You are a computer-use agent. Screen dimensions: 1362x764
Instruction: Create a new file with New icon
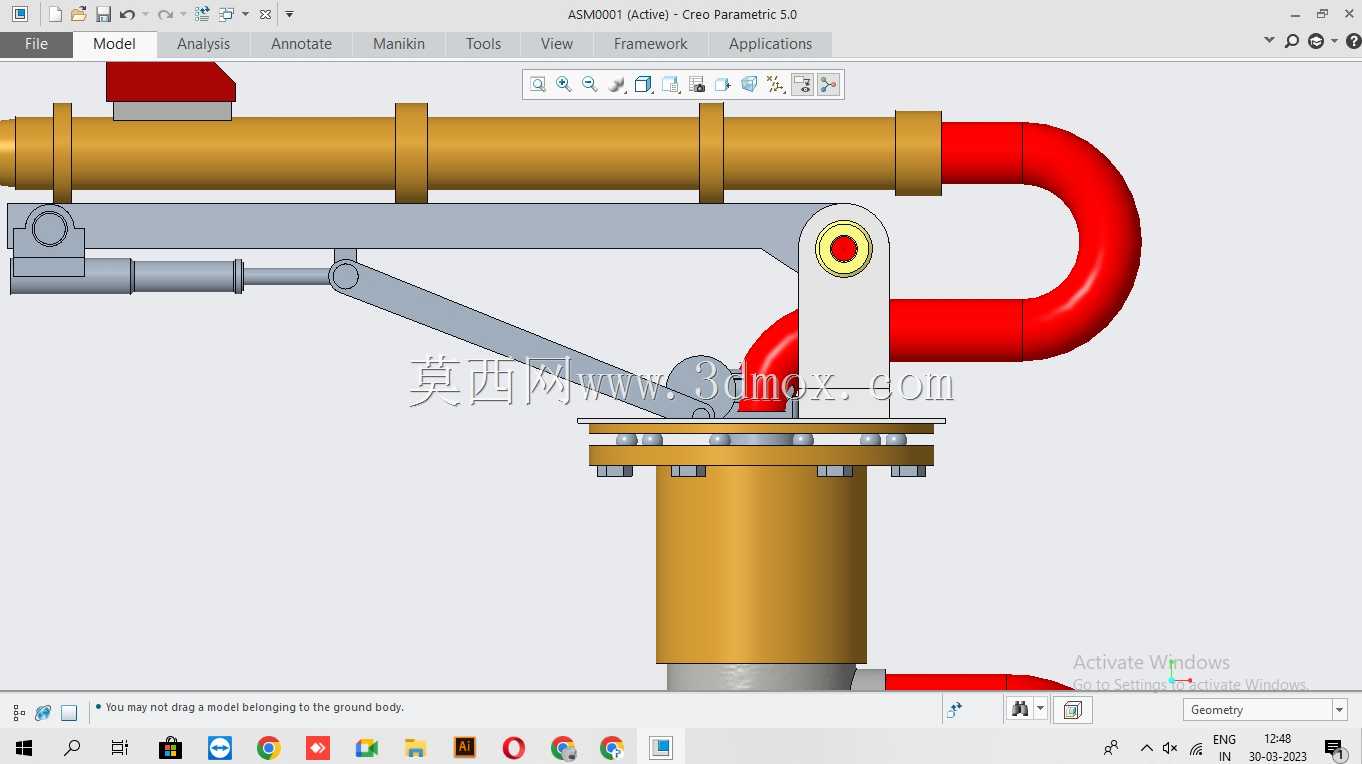tap(55, 14)
